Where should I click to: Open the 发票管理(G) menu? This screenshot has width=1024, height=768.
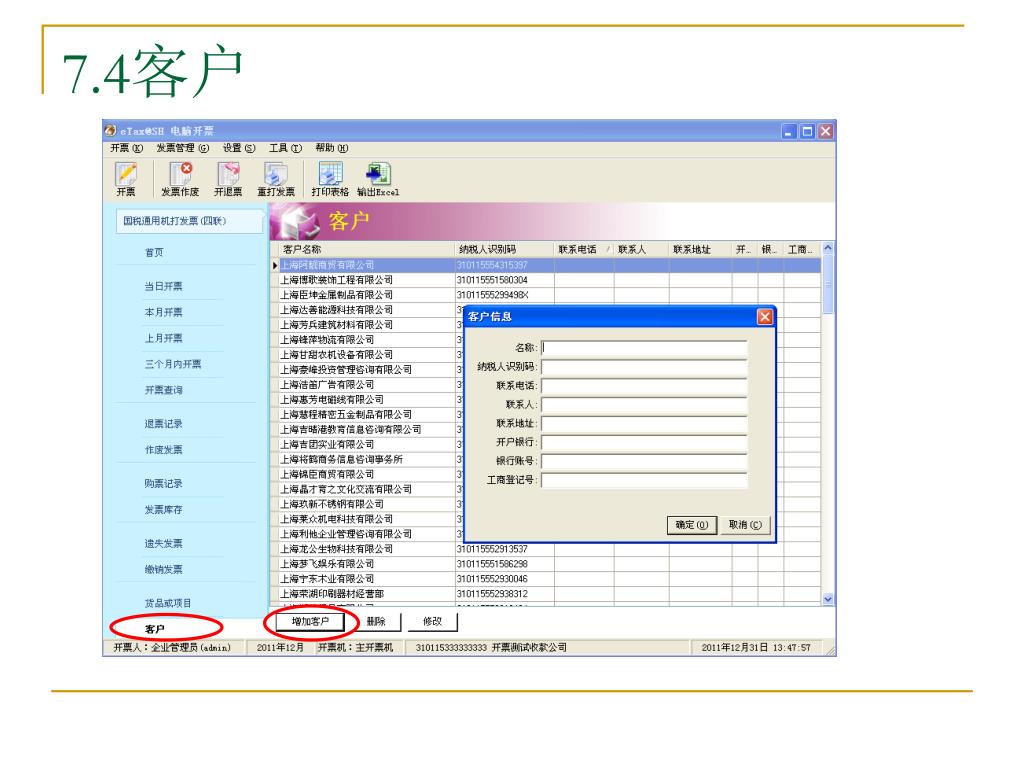pyautogui.click(x=182, y=148)
